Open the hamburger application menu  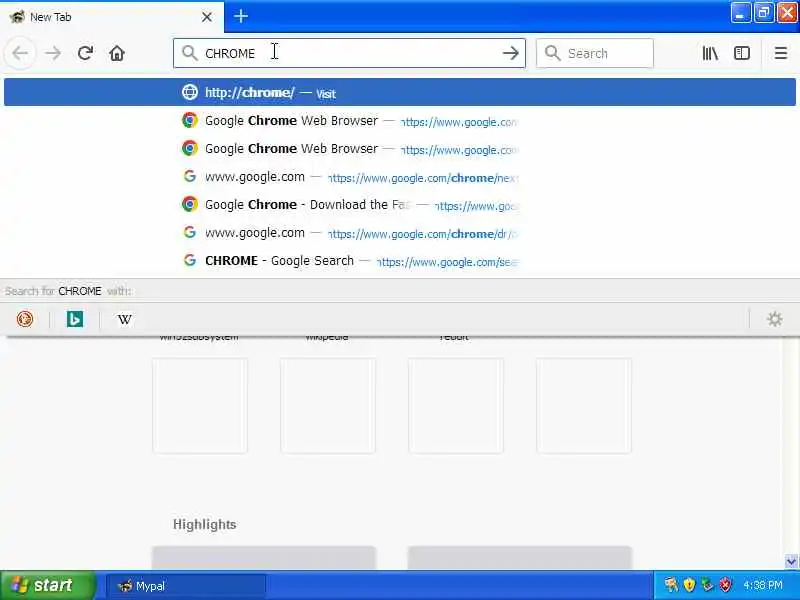coord(781,53)
